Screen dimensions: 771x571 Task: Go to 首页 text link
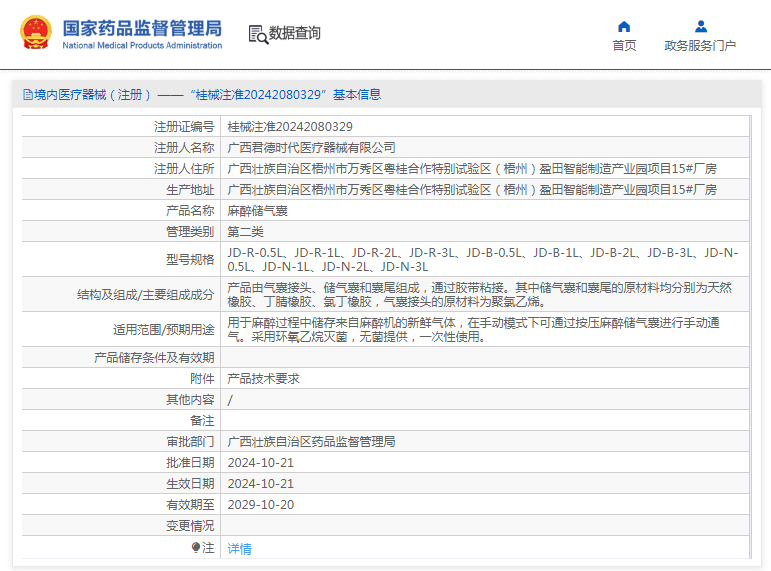[624, 46]
